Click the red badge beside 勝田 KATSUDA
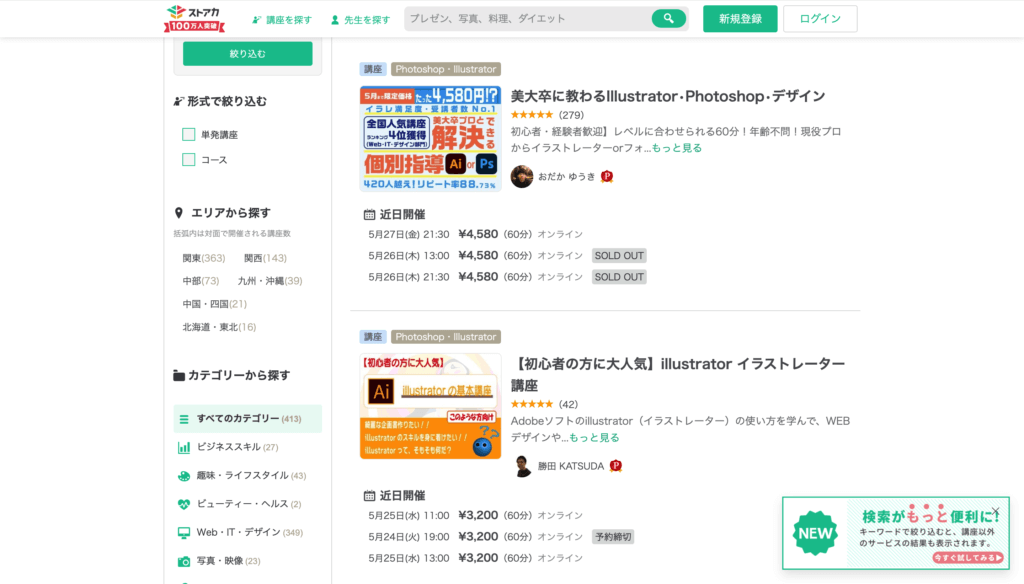The image size is (1024, 584). point(615,466)
